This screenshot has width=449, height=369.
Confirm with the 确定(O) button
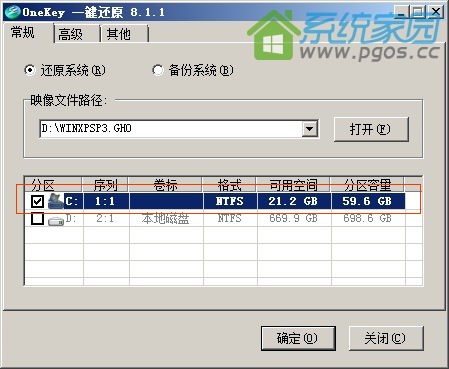298,338
